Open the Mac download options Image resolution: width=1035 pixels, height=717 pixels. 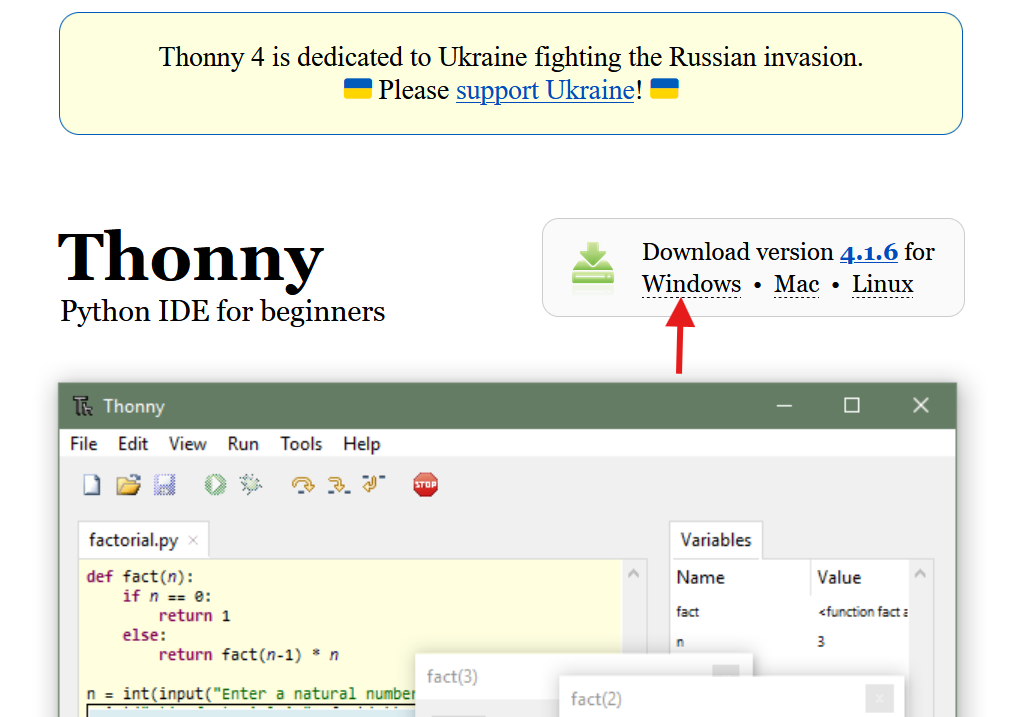click(796, 284)
